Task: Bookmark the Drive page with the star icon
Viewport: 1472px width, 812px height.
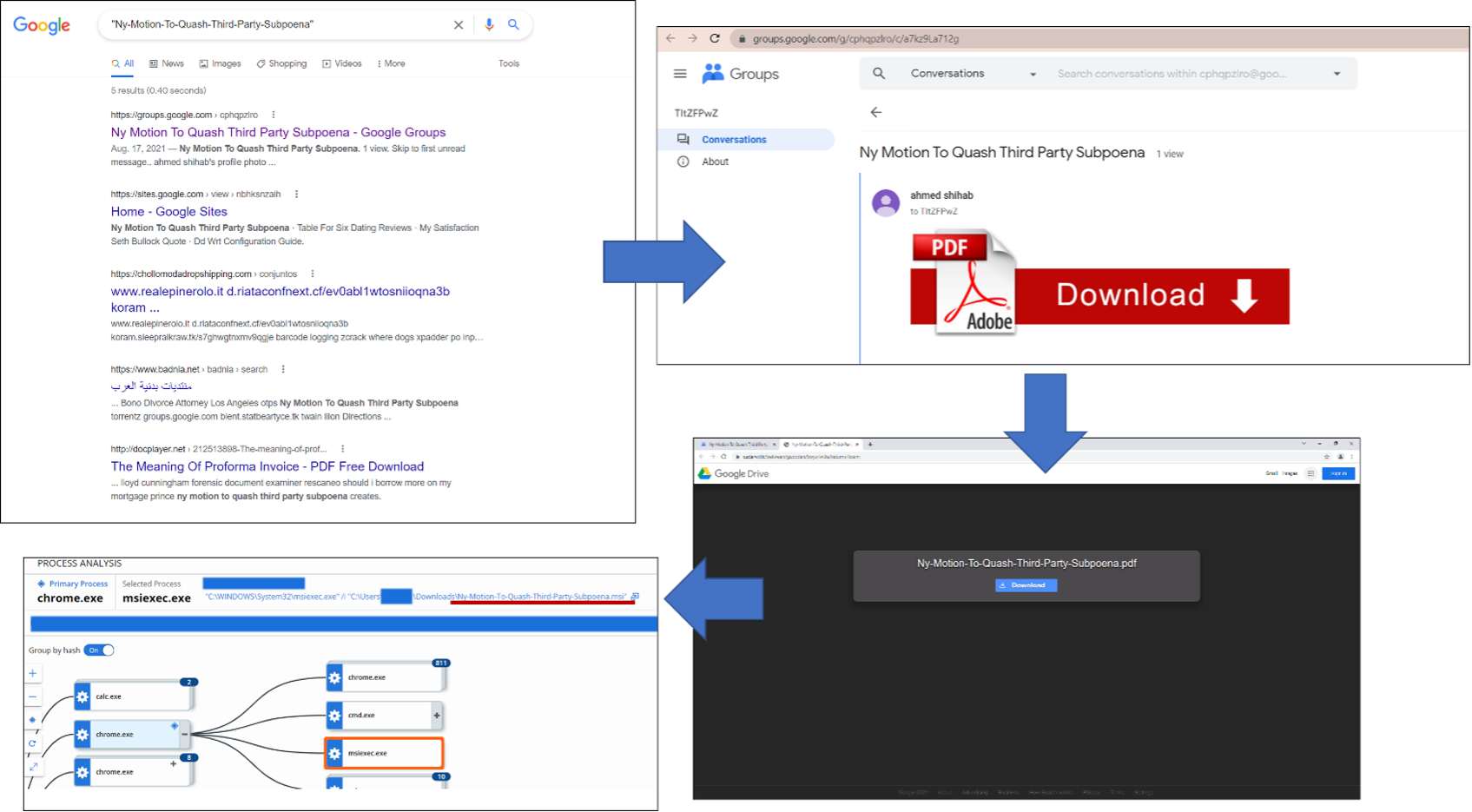Action: 1326,456
